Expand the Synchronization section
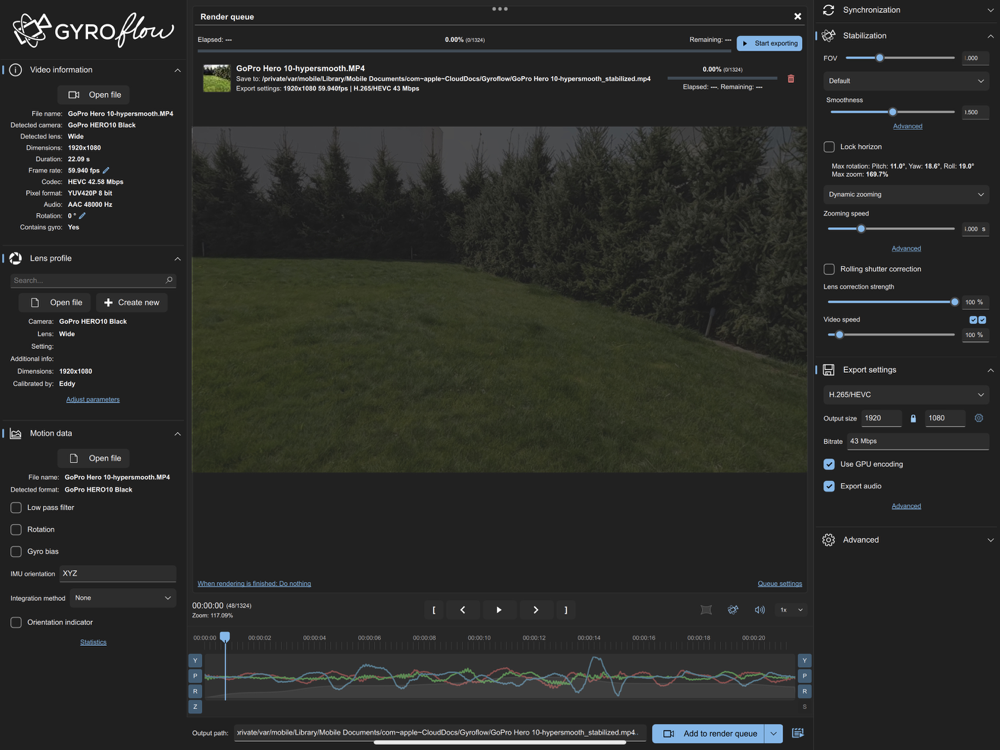Viewport: 1000px width, 750px height. [x=907, y=10]
